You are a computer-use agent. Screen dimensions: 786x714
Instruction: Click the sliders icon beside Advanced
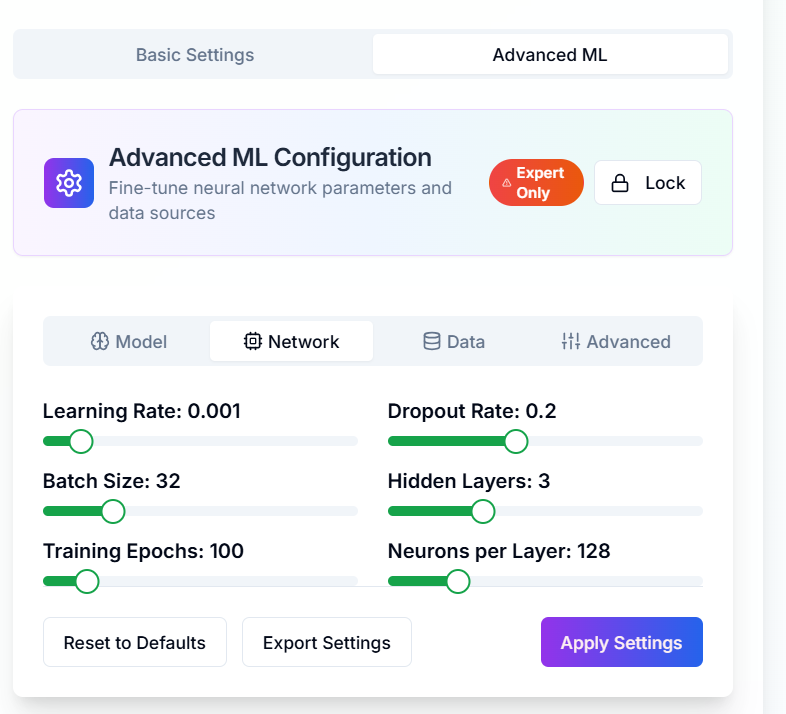click(571, 341)
